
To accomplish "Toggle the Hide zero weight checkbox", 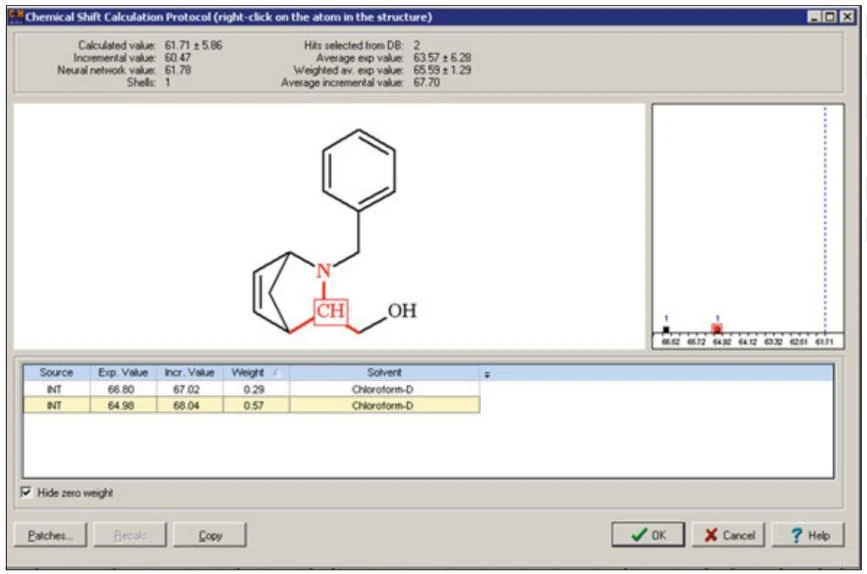I will tap(26, 492).
